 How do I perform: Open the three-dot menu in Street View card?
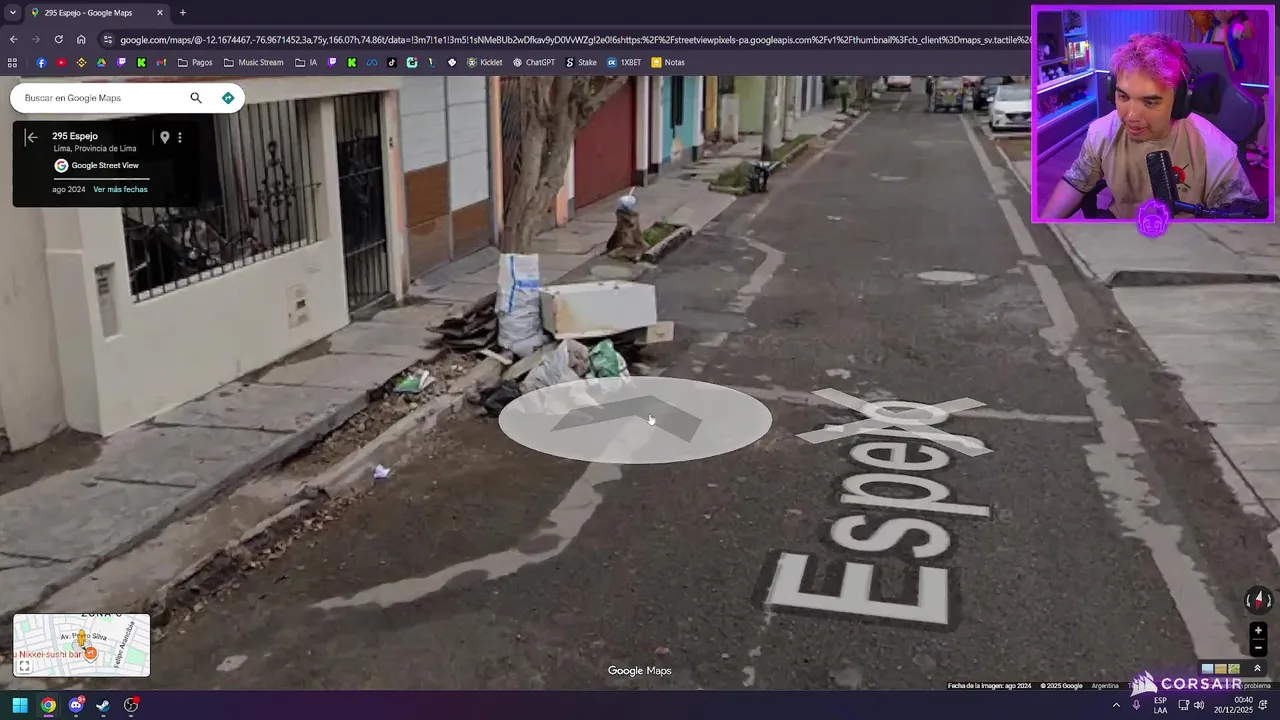(180, 137)
